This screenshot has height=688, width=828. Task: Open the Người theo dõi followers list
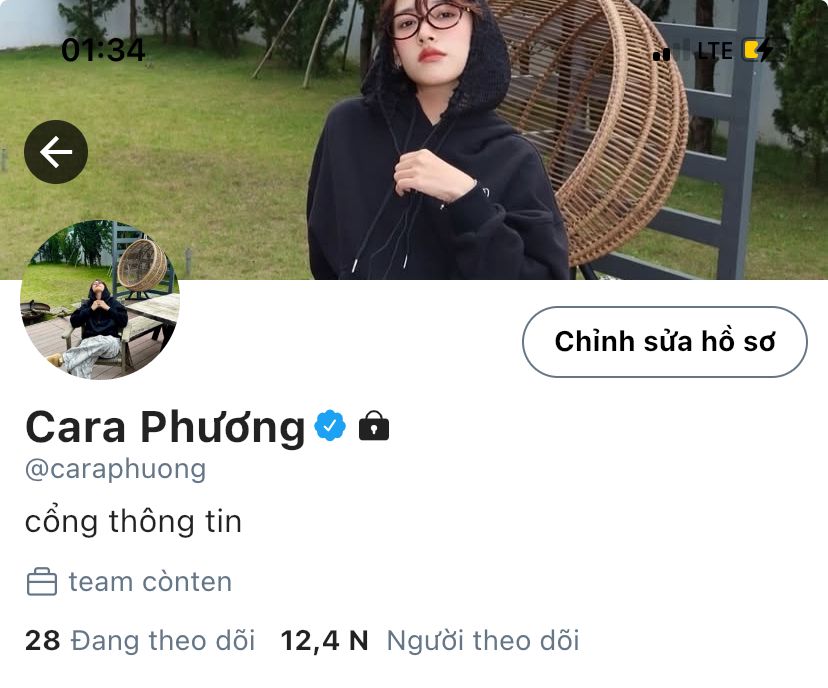tap(483, 640)
